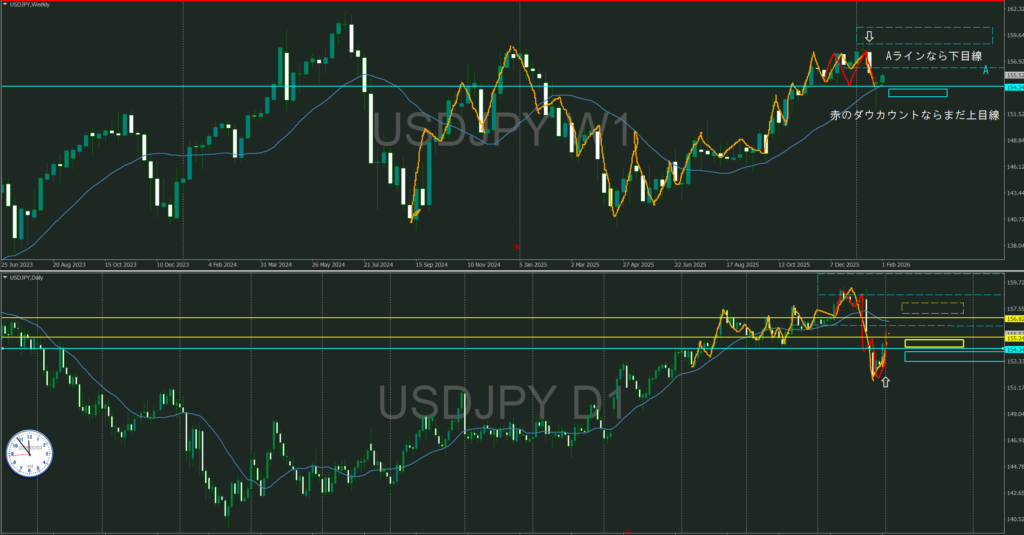Click the cyan "A" line label

[985, 71]
